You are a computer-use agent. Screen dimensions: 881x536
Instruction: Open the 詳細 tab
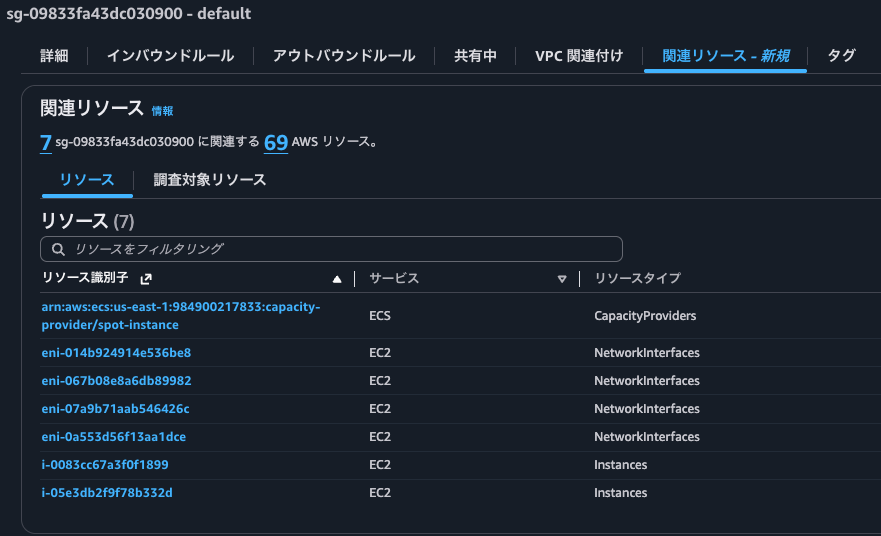tap(55, 56)
